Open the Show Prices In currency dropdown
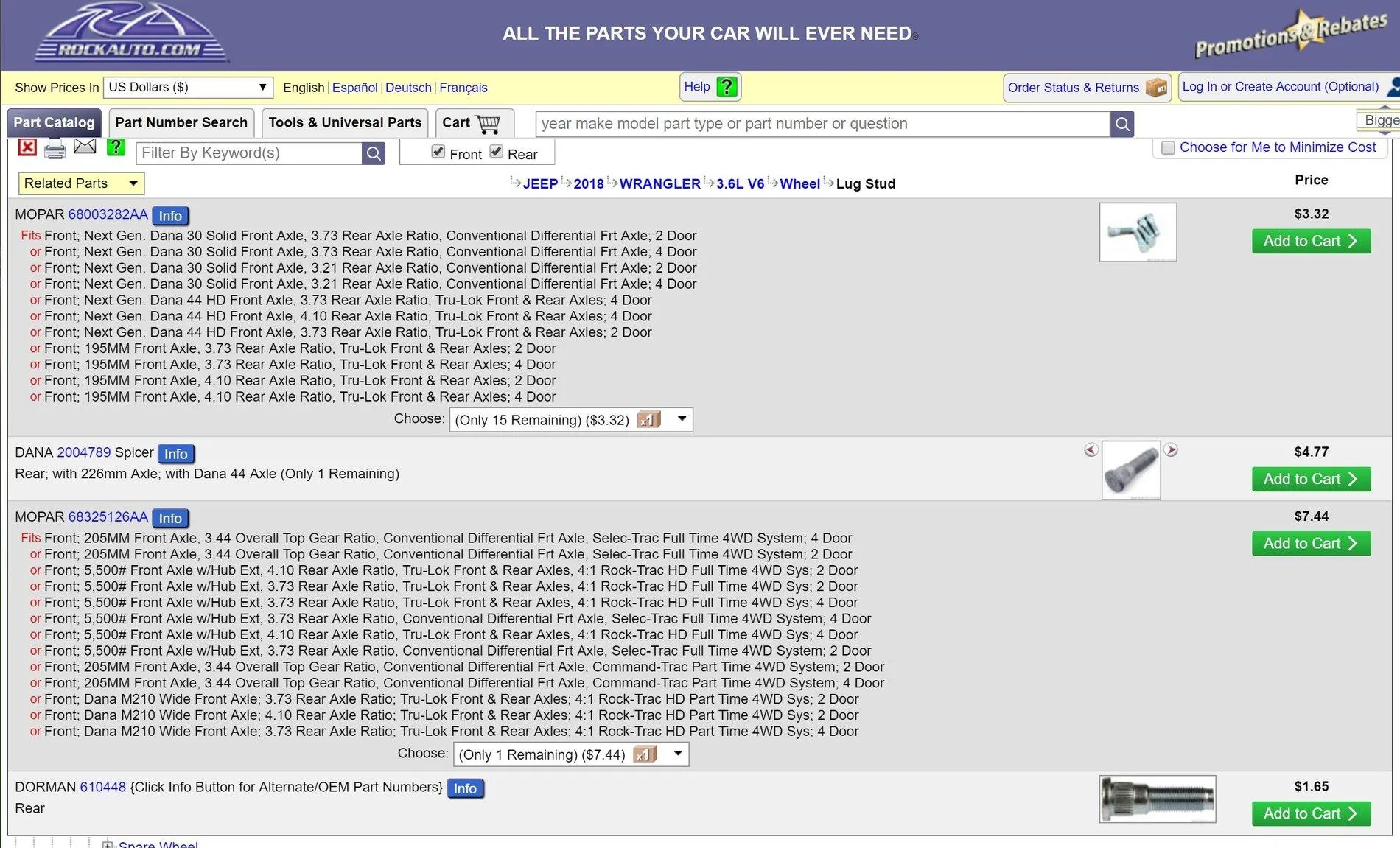This screenshot has width=1400, height=848. pos(188,88)
